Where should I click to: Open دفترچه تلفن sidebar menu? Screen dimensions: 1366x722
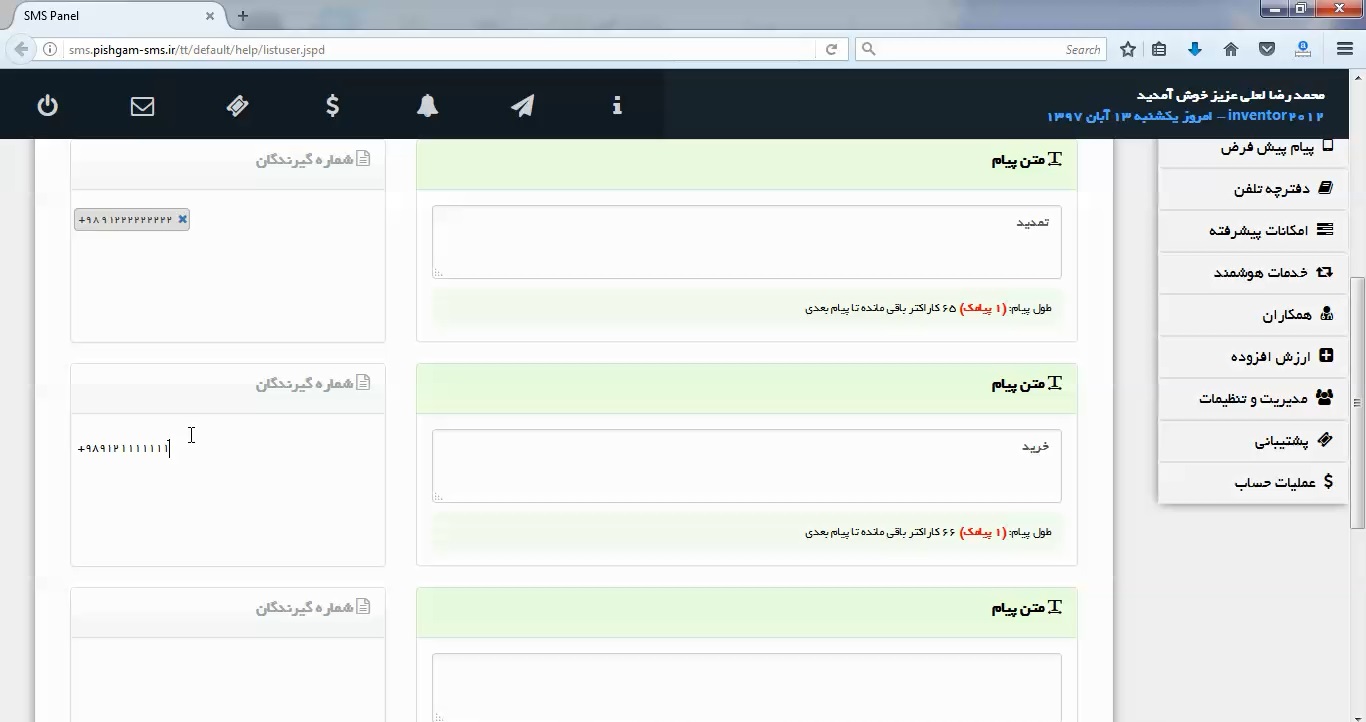[1252, 188]
